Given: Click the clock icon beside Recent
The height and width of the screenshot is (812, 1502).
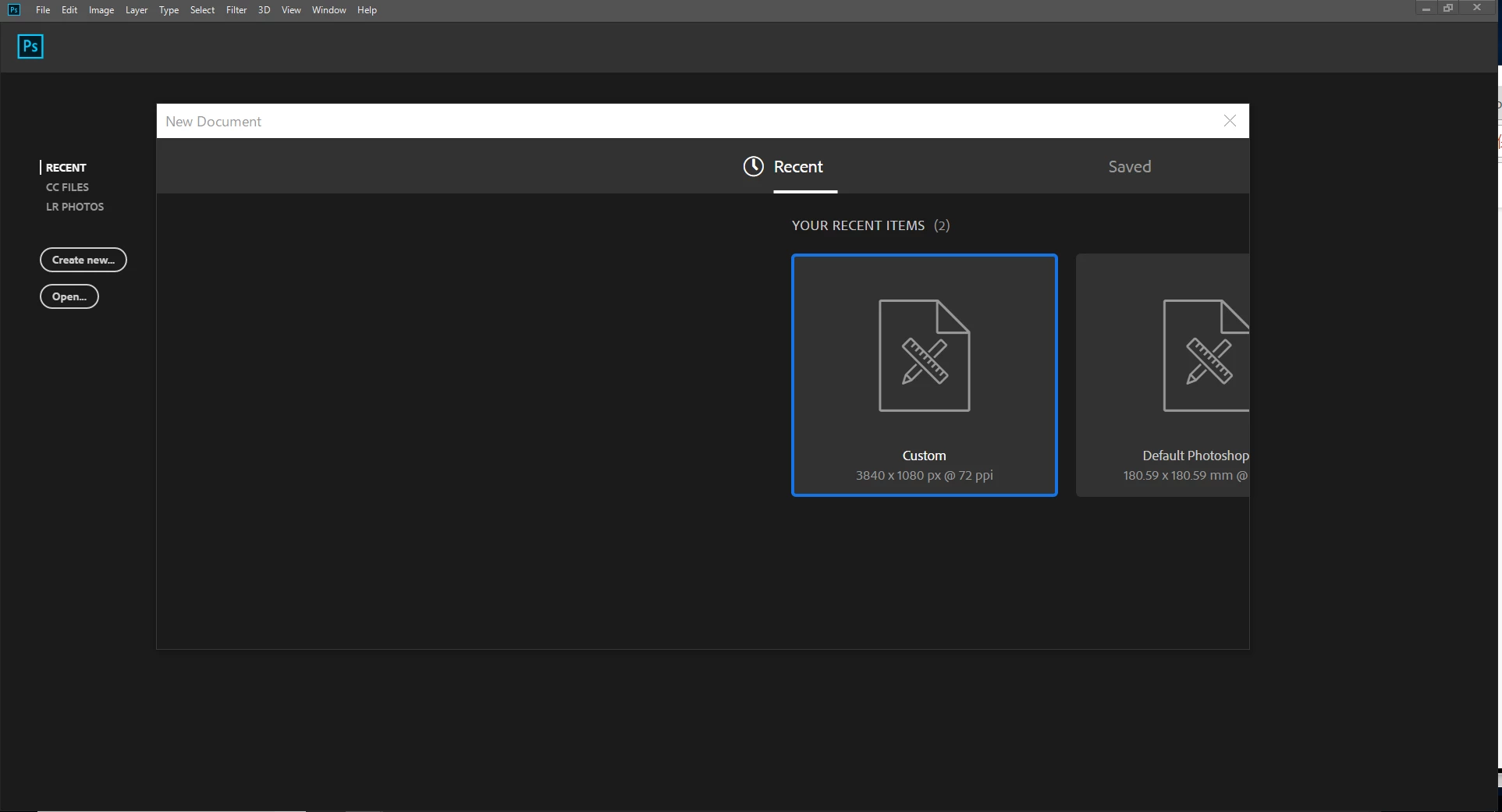Looking at the screenshot, I should [x=753, y=166].
